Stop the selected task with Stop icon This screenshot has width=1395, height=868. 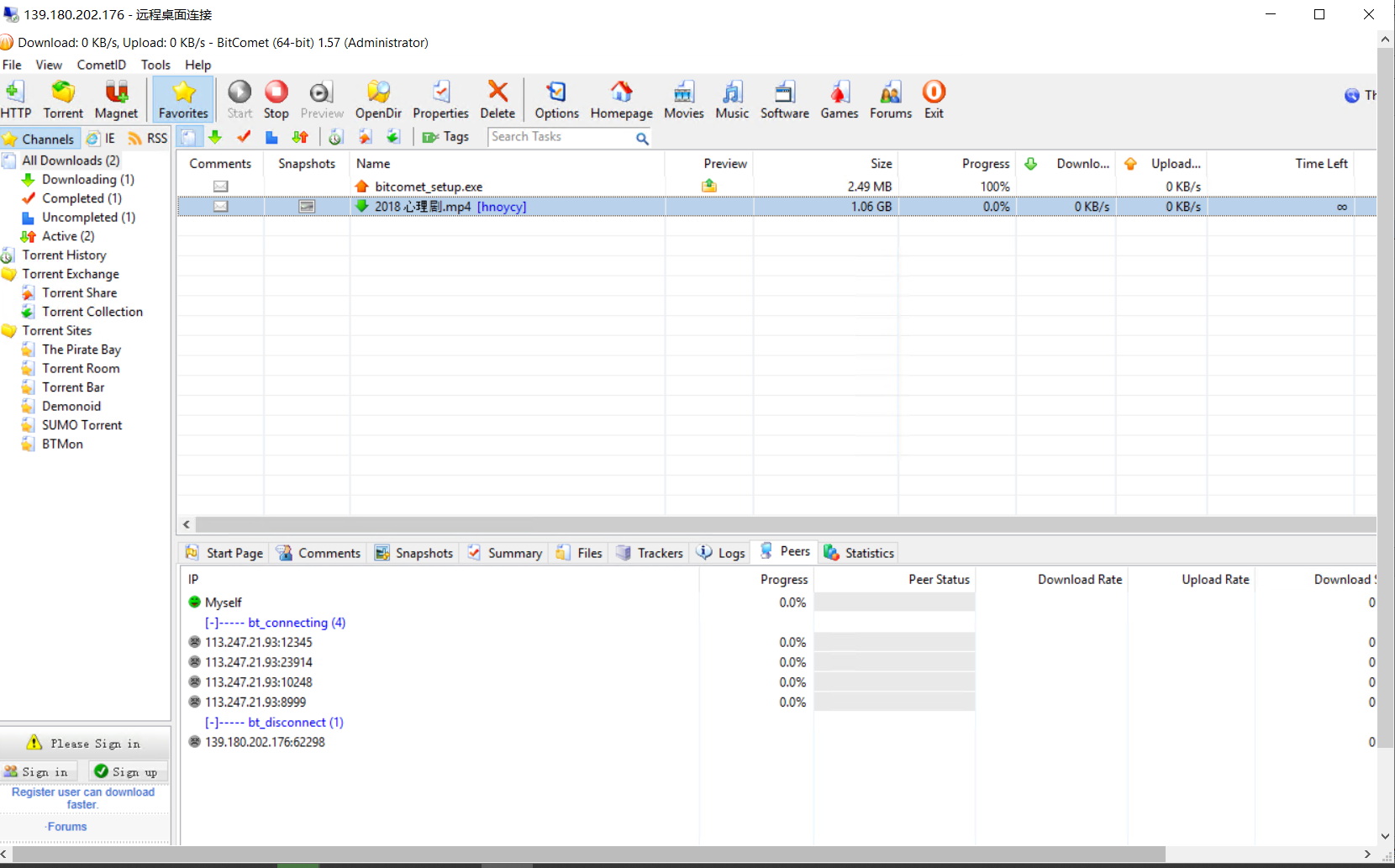pyautogui.click(x=276, y=100)
